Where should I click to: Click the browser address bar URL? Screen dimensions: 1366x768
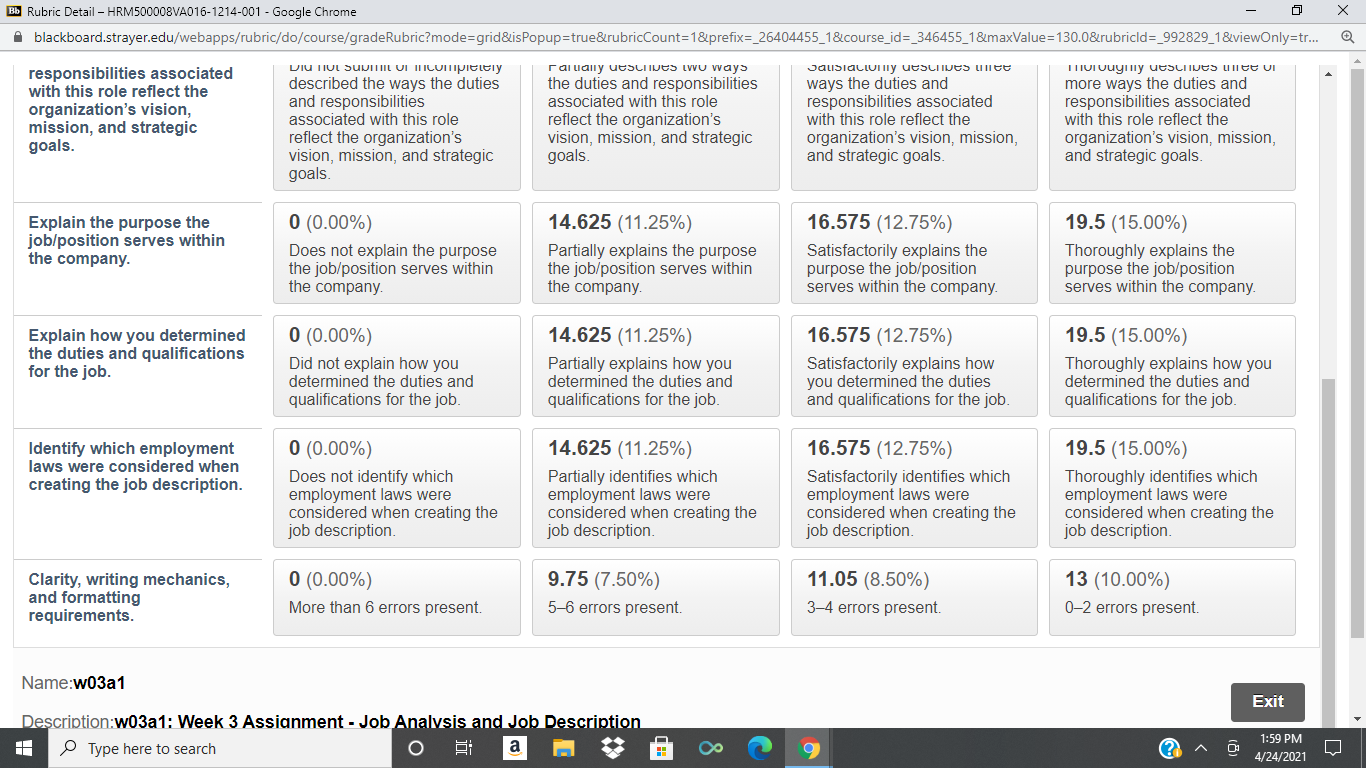coord(675,37)
